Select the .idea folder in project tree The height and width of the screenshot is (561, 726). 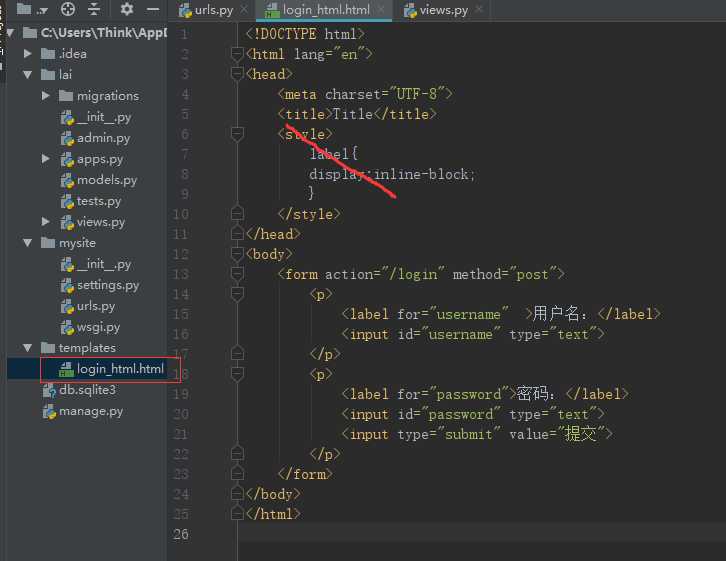[64, 54]
